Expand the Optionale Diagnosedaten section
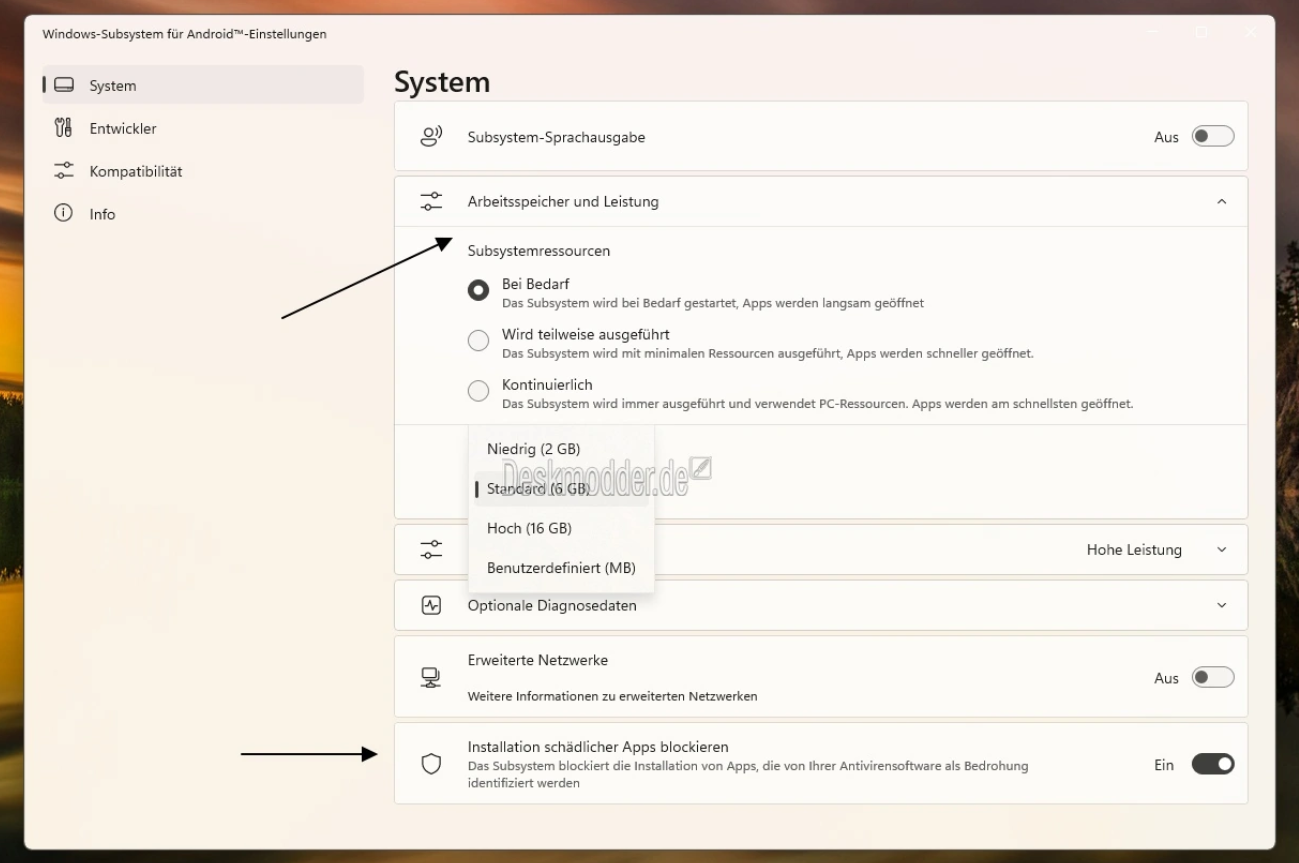This screenshot has height=863, width=1299. [x=1221, y=605]
